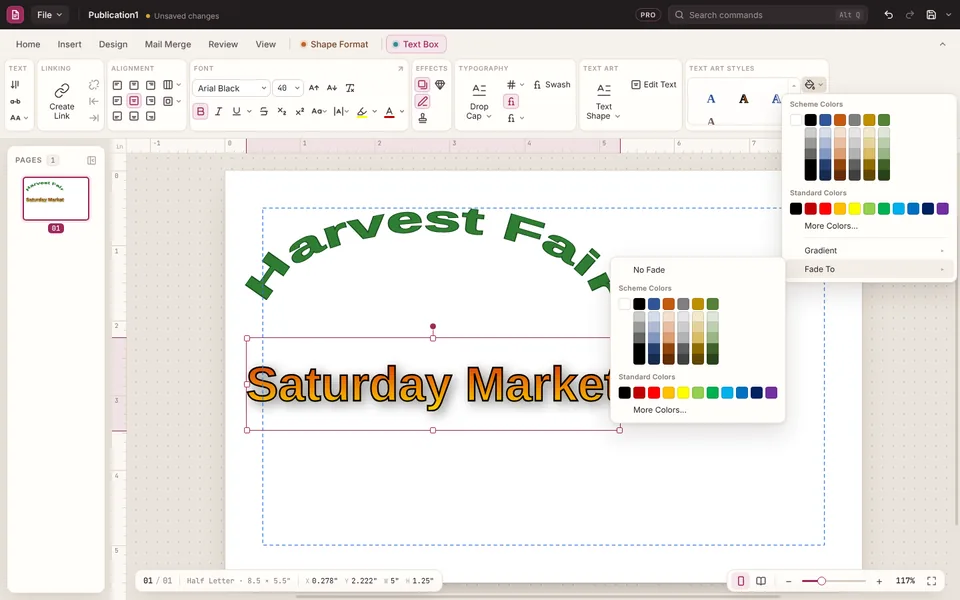Toggle middle center alignment

tap(134, 101)
